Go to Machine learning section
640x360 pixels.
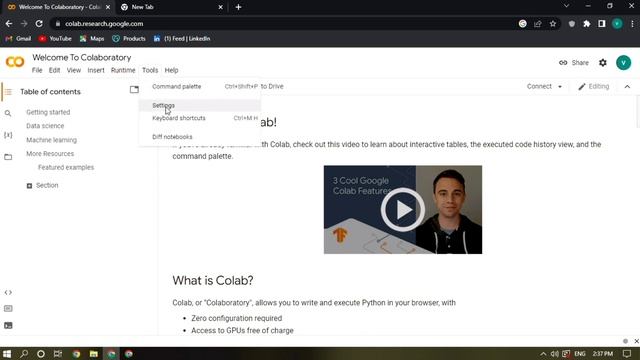pyautogui.click(x=51, y=140)
